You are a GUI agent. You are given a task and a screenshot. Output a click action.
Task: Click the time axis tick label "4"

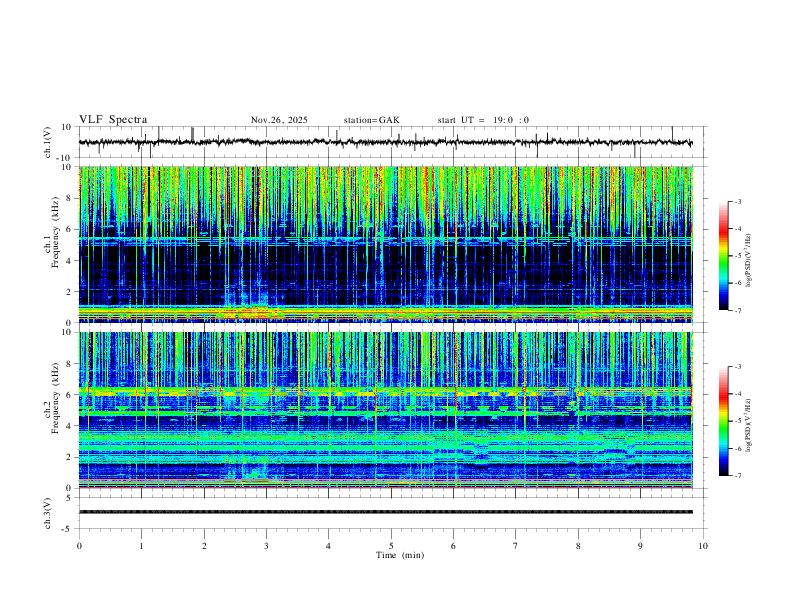[328, 546]
